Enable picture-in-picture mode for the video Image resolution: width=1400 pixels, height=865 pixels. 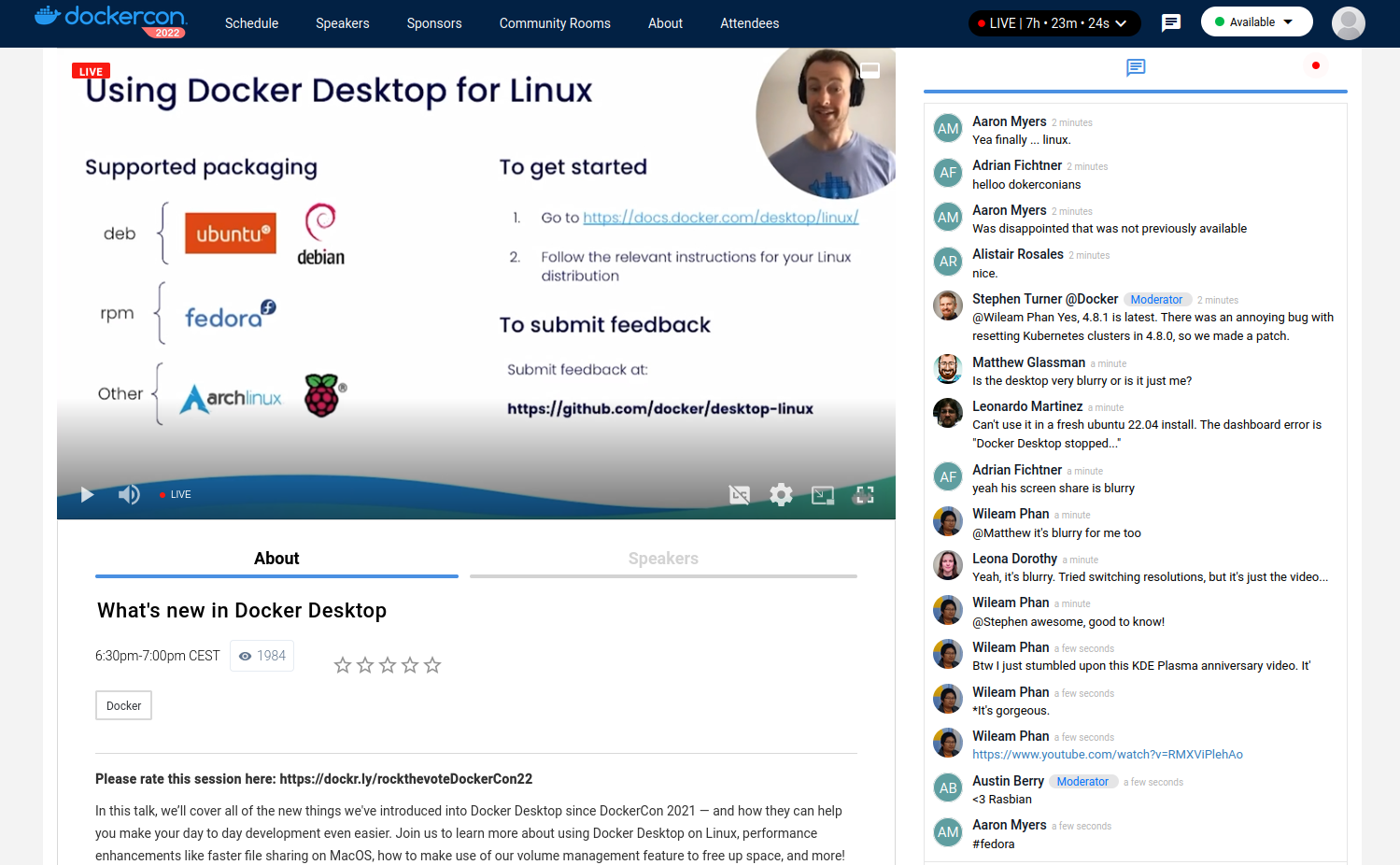coord(823,495)
